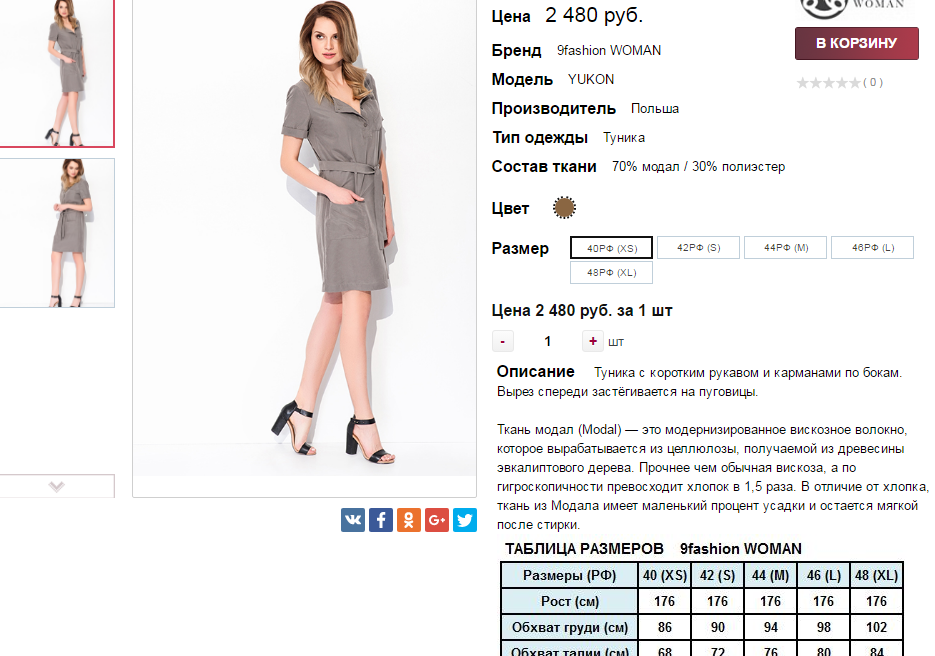
Task: Share product on VK
Action: (x=352, y=520)
